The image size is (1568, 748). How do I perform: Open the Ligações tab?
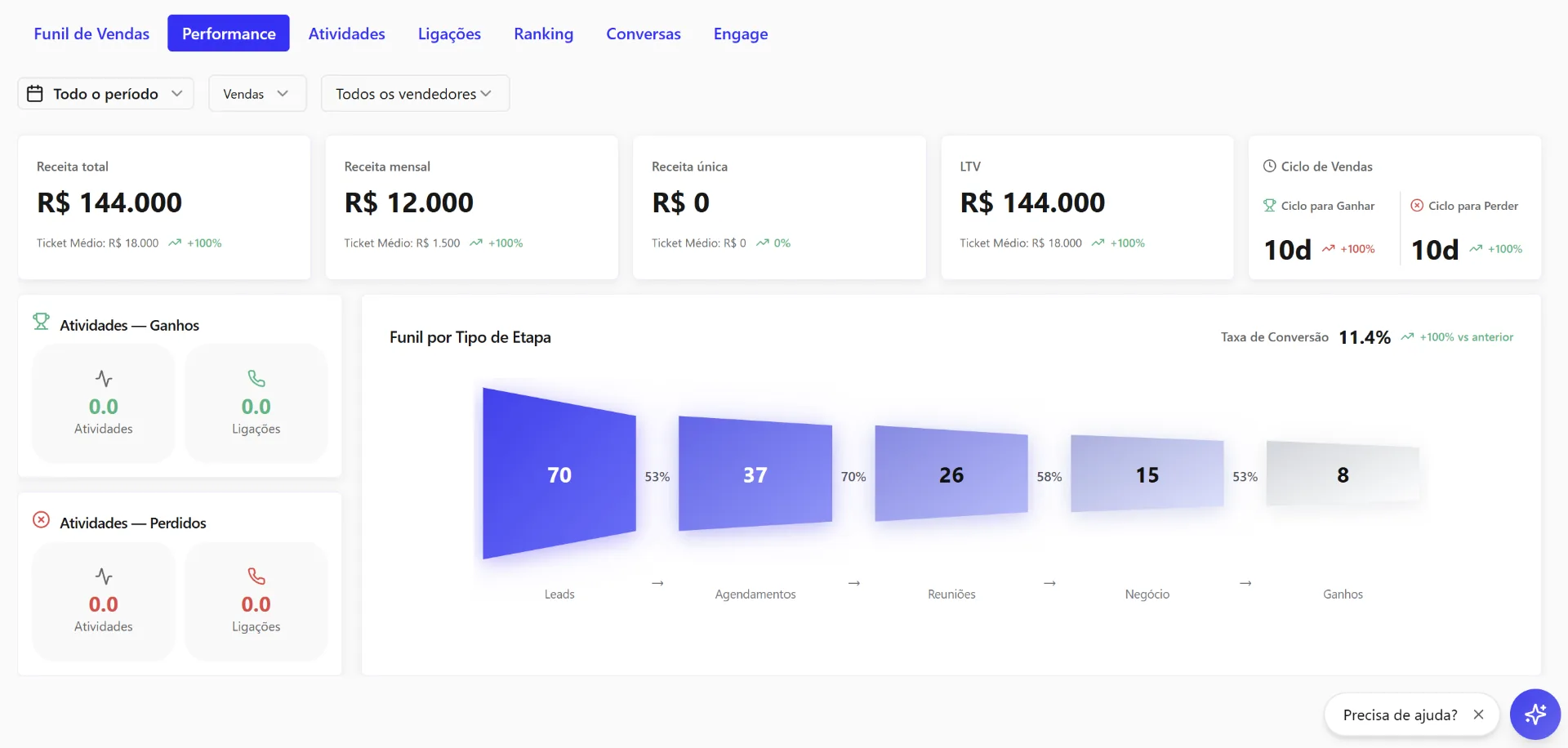tap(449, 33)
